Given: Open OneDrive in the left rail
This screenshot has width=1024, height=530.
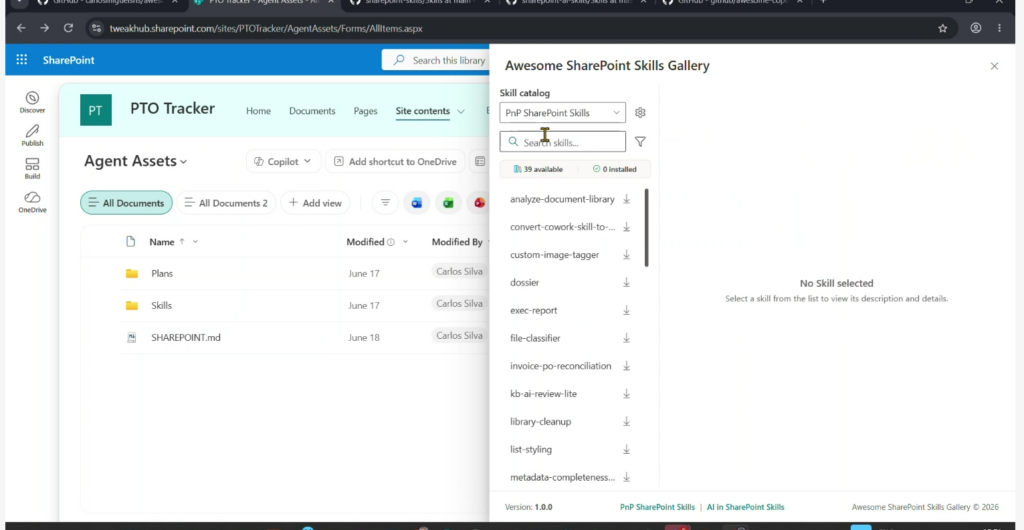Looking at the screenshot, I should tap(32, 202).
